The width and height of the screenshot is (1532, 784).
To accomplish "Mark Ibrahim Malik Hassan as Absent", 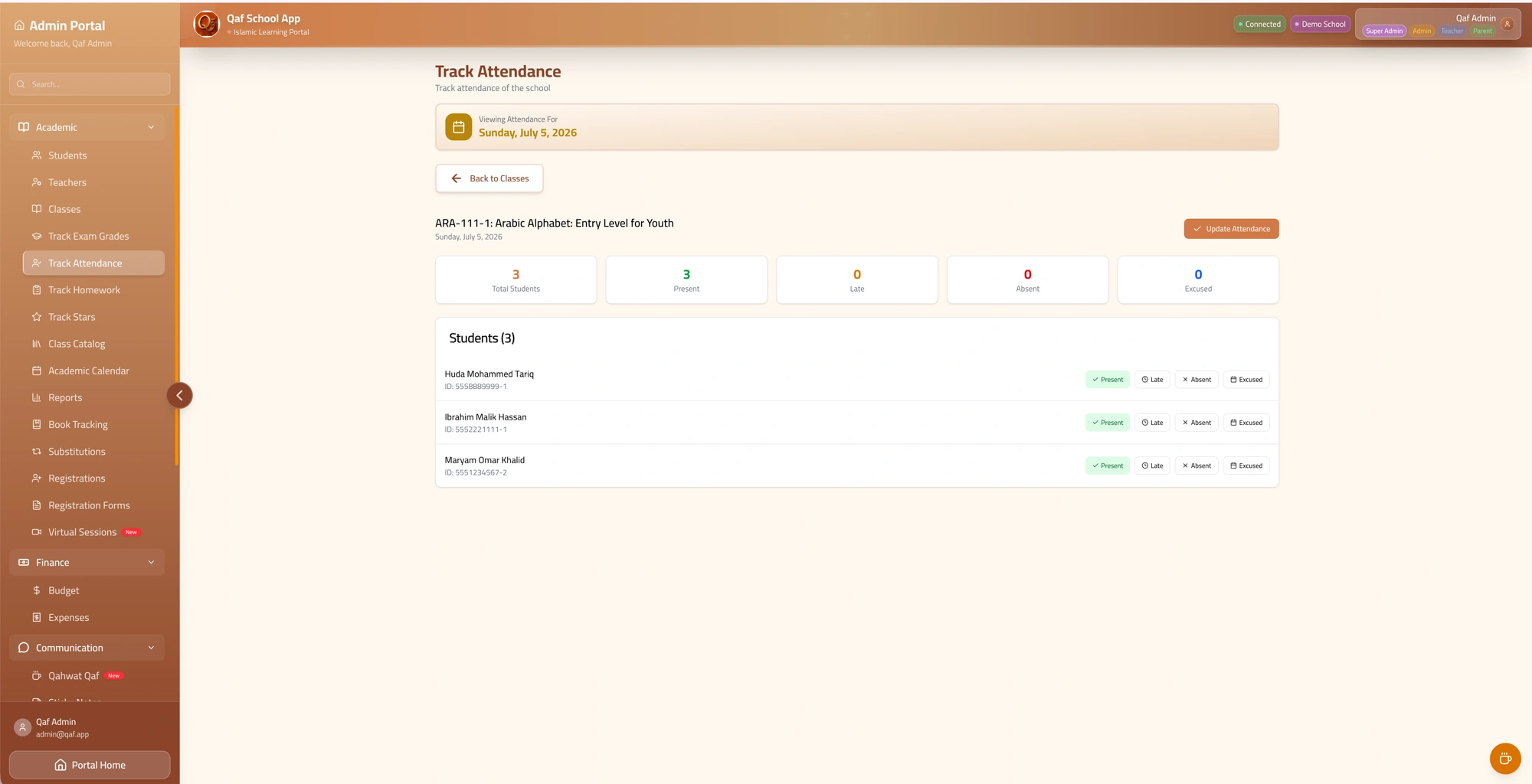I will 1196,423.
